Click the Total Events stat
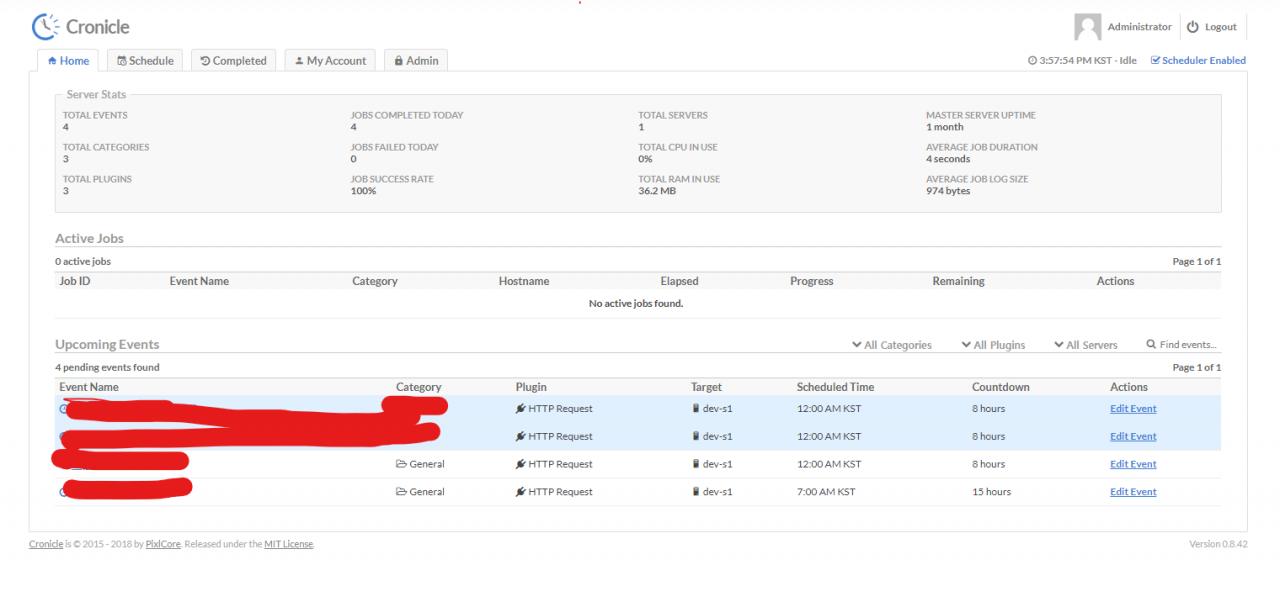Image resolution: width=1280 pixels, height=602 pixels. pos(95,121)
